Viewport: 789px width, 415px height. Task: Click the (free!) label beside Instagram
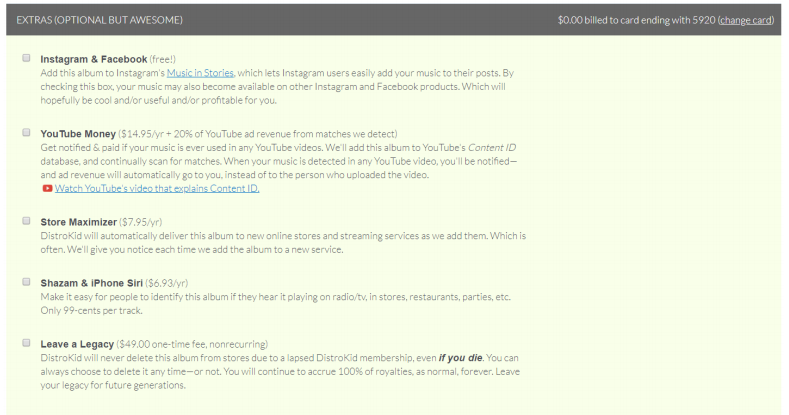pos(167,59)
